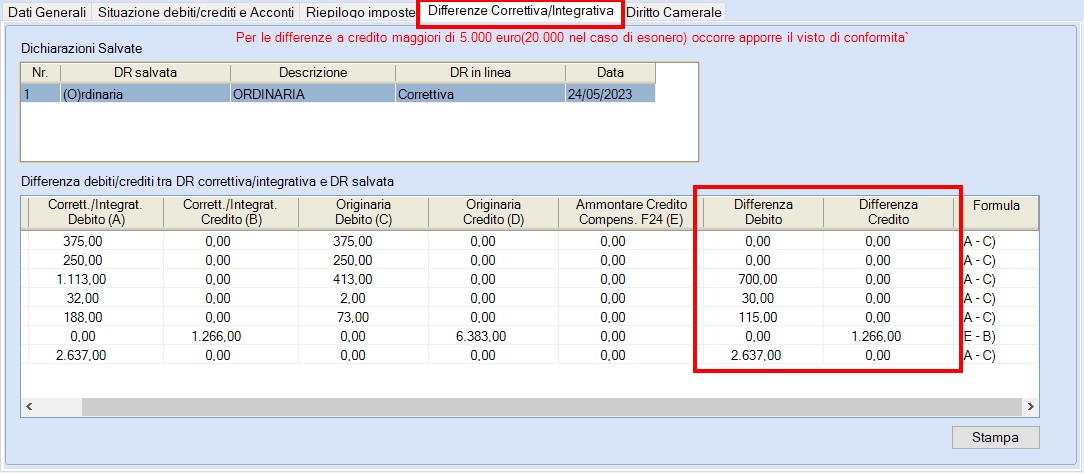Click the Correttiva cell in DR in linea
Screen dimensions: 1084x473
click(480, 94)
